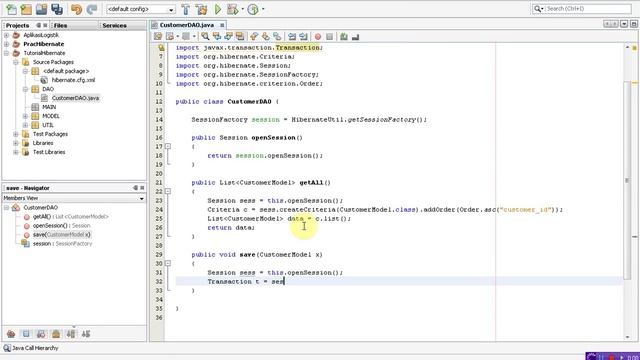Expand the AplikasiLogistik project node
This screenshot has height=360, width=640.
coord(7,35)
